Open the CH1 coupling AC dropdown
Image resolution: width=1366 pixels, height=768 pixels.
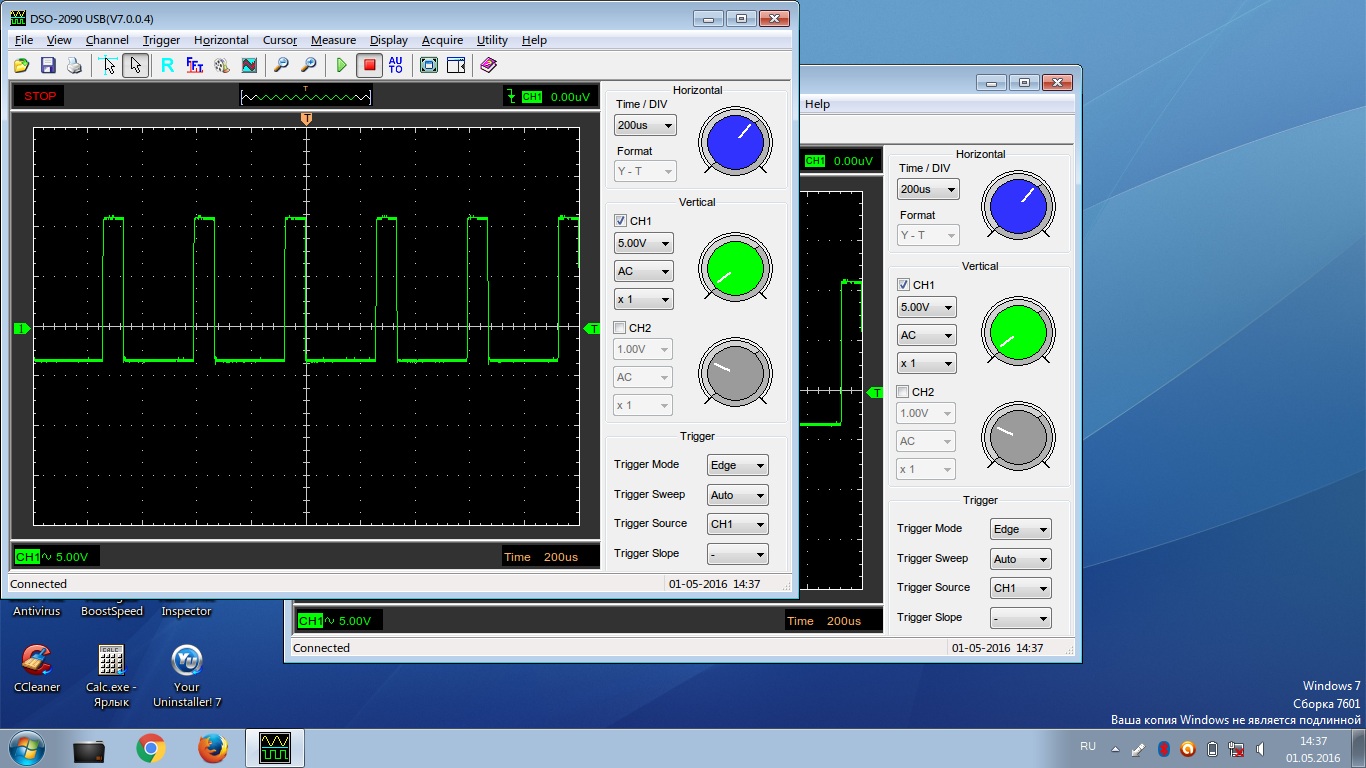point(643,271)
